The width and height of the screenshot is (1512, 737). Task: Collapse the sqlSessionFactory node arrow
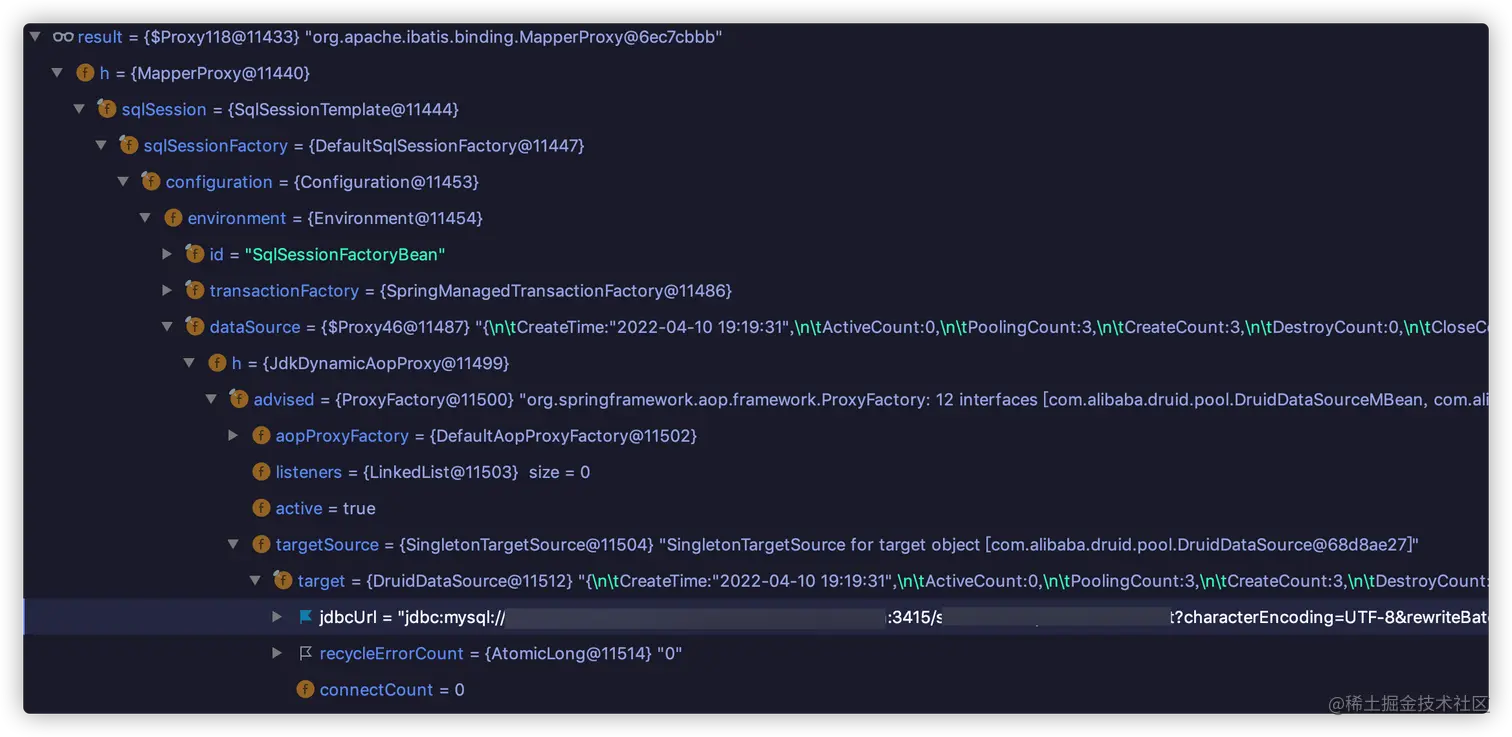pos(101,146)
